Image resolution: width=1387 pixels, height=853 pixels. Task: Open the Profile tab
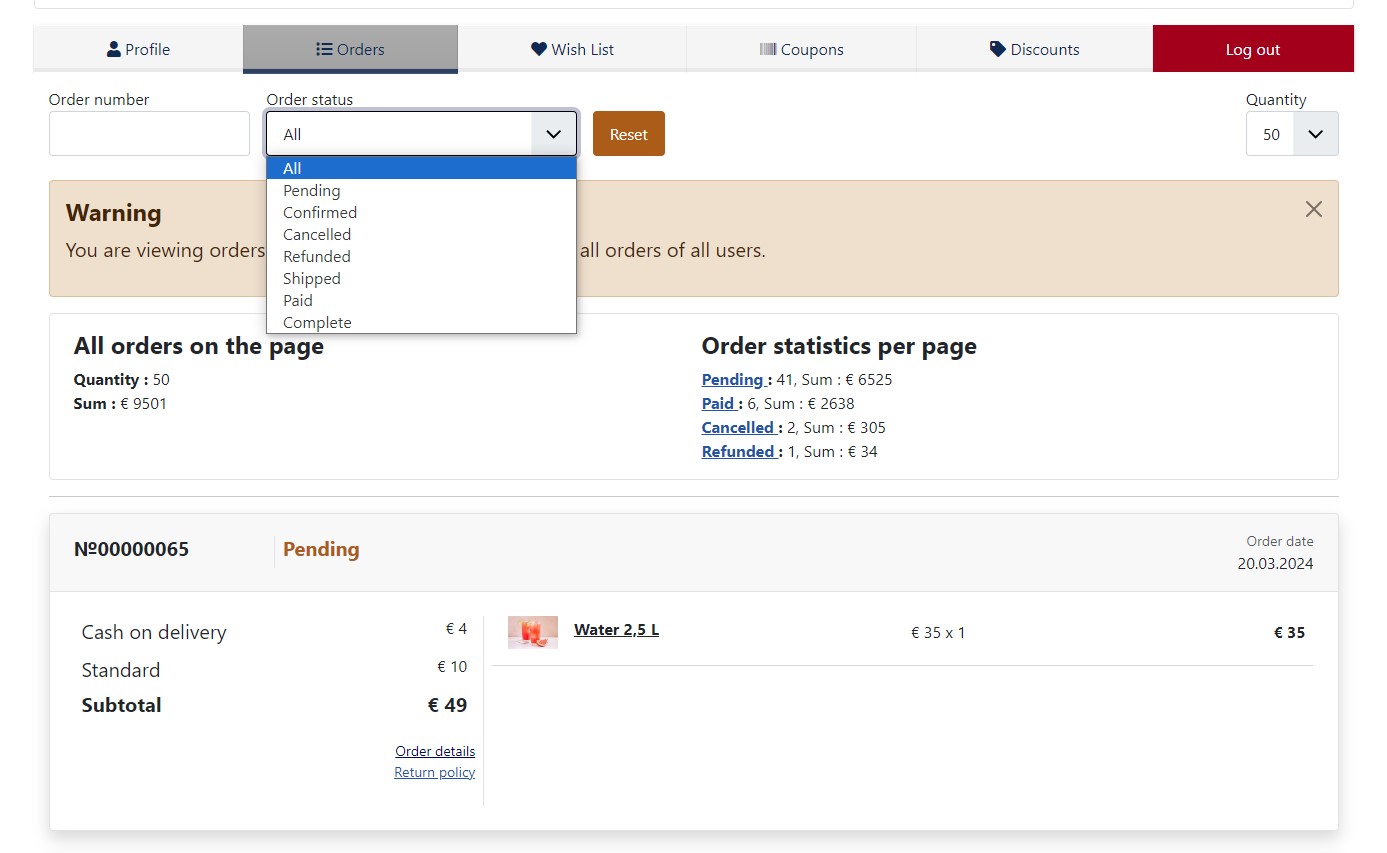click(138, 49)
